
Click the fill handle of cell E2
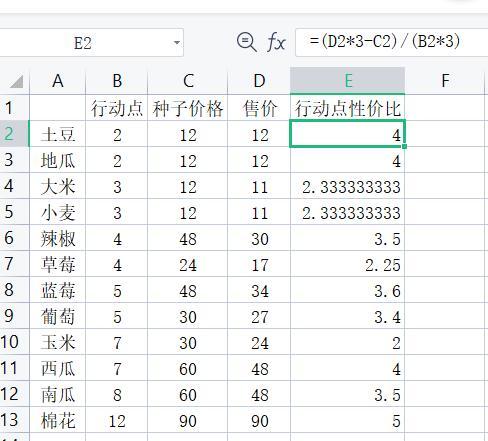tap(404, 146)
